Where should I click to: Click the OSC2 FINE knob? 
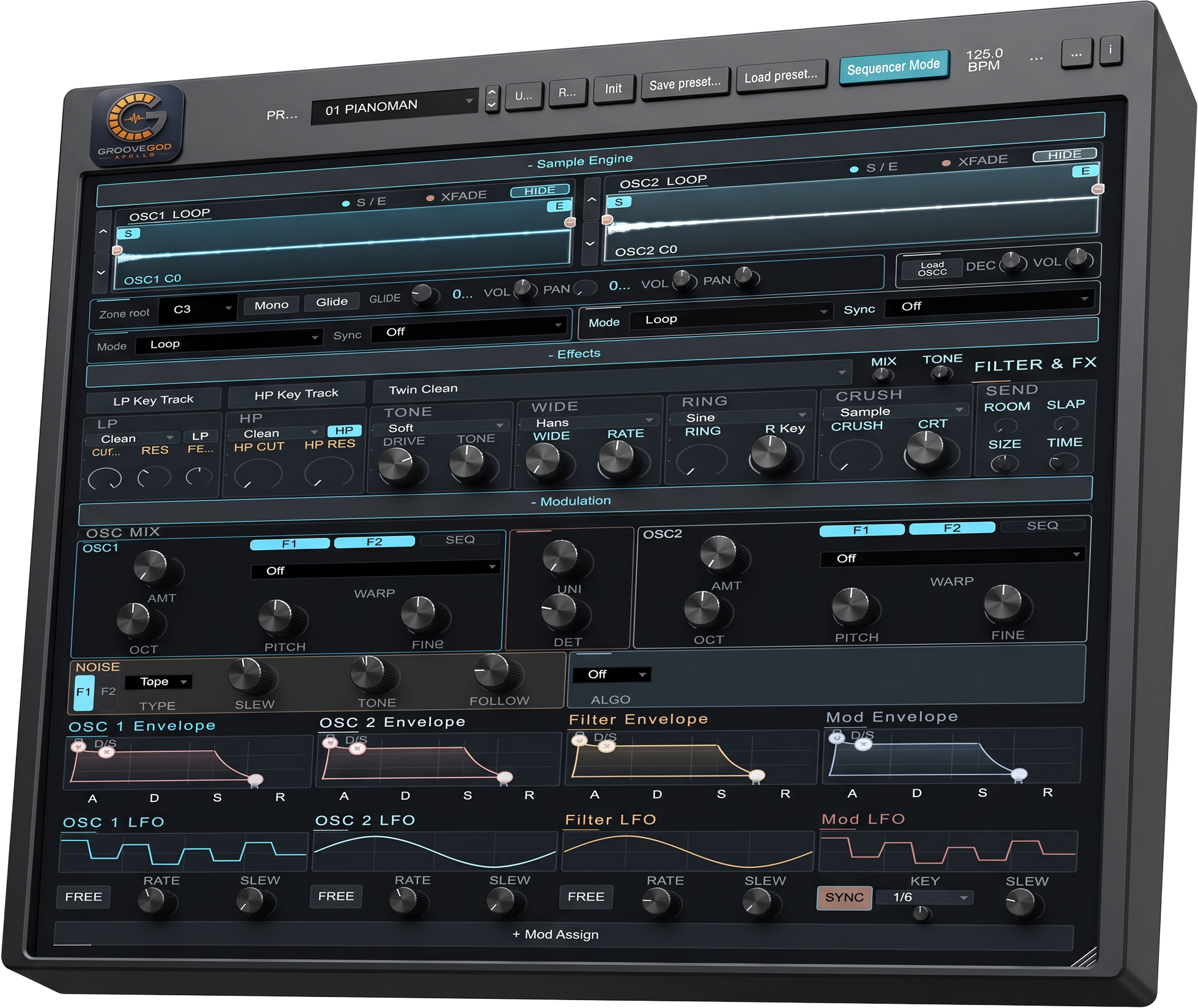coord(1002,602)
